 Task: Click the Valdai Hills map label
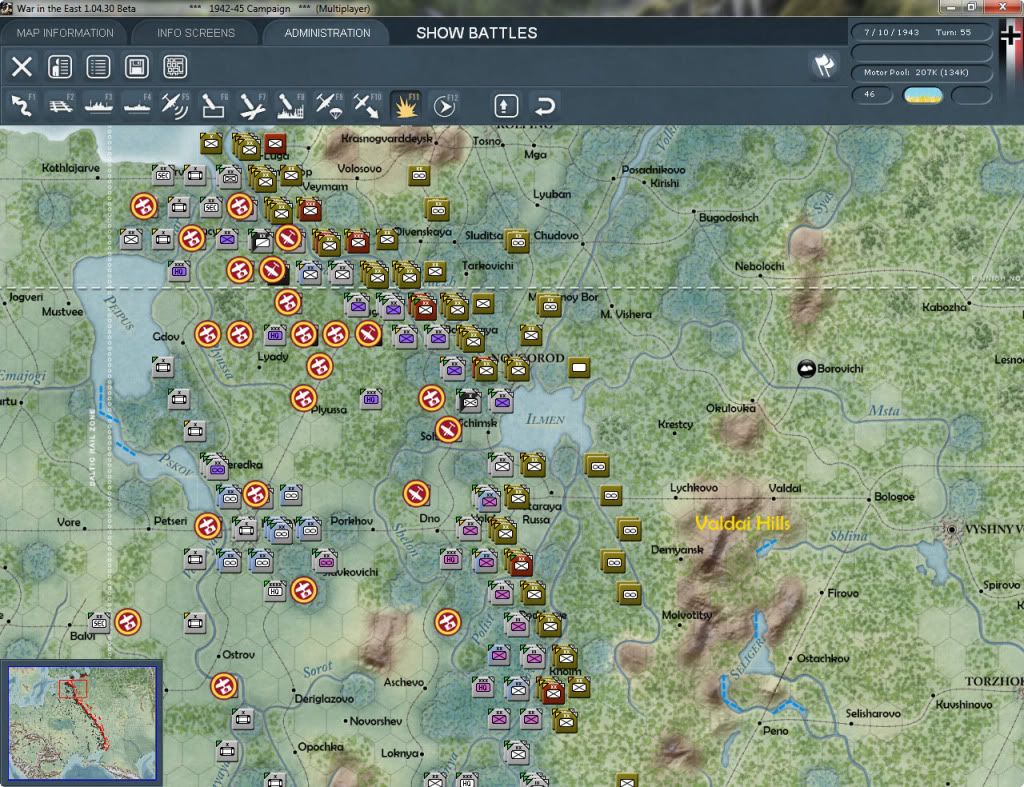pos(743,523)
